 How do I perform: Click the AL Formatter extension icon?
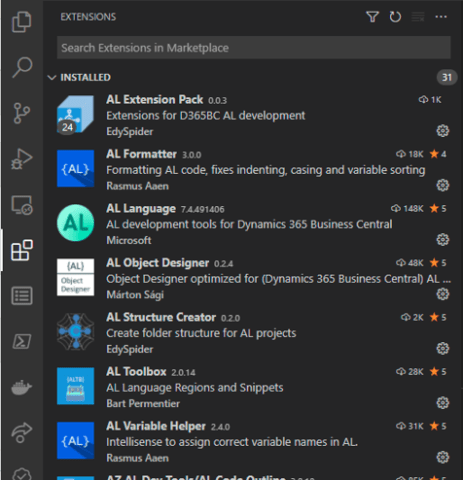click(75, 169)
